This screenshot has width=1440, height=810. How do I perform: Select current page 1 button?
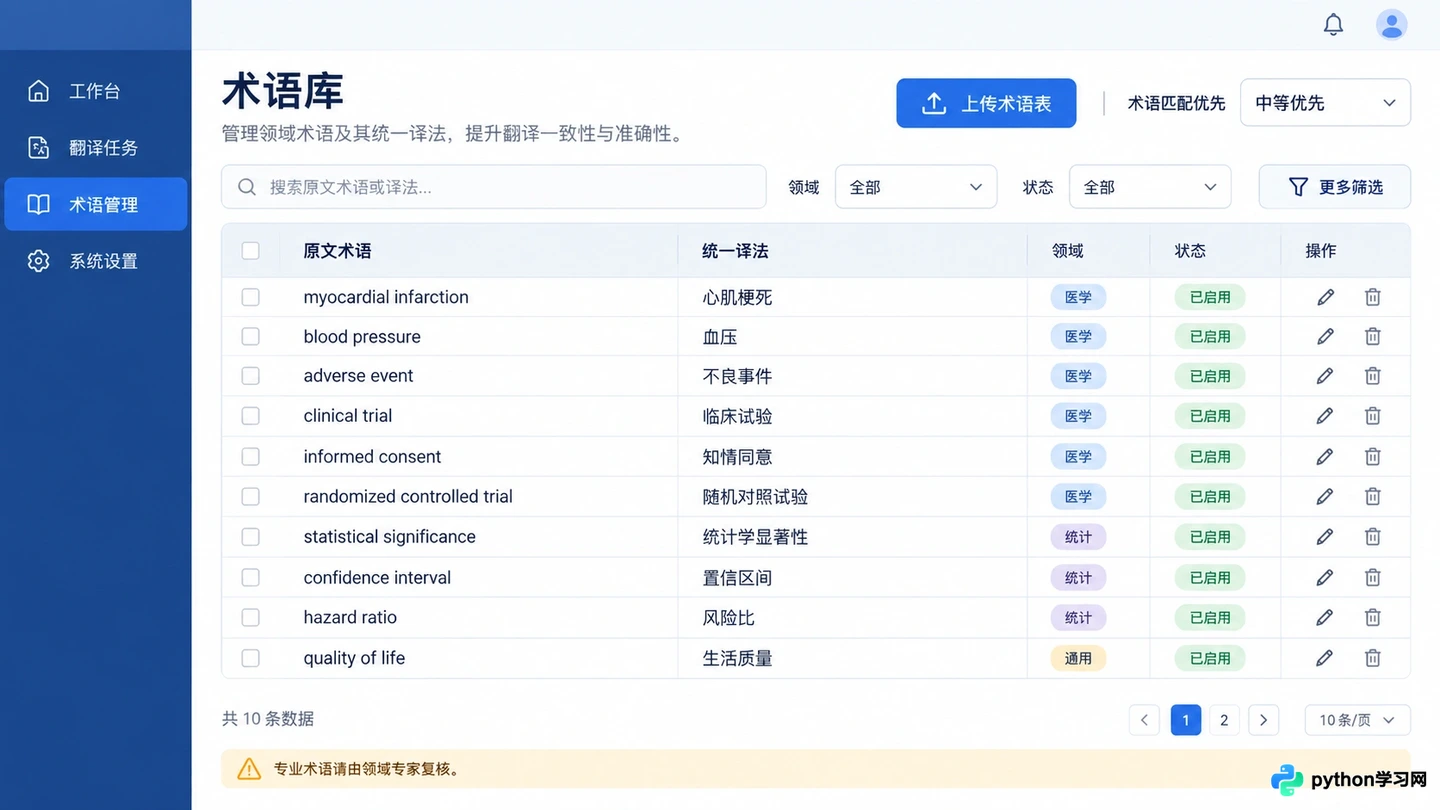tap(1186, 720)
